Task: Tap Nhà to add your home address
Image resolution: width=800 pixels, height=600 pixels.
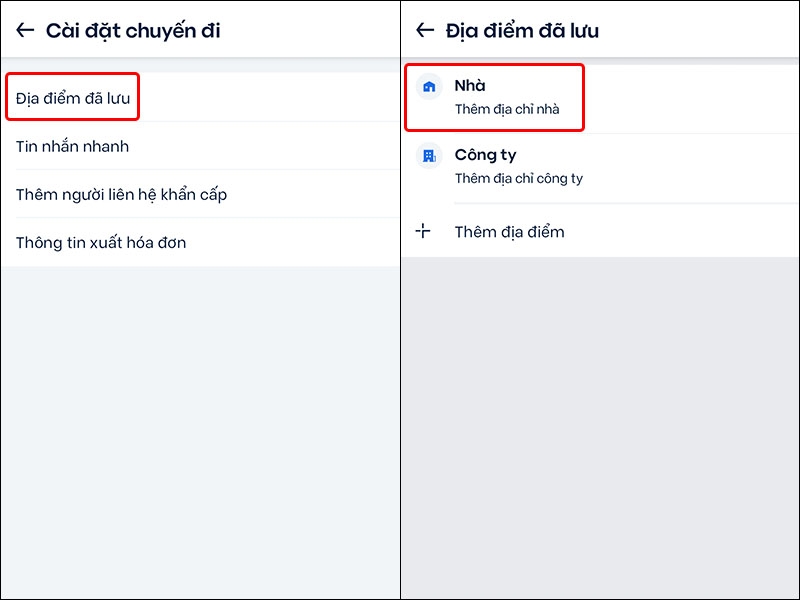Action: click(x=470, y=86)
